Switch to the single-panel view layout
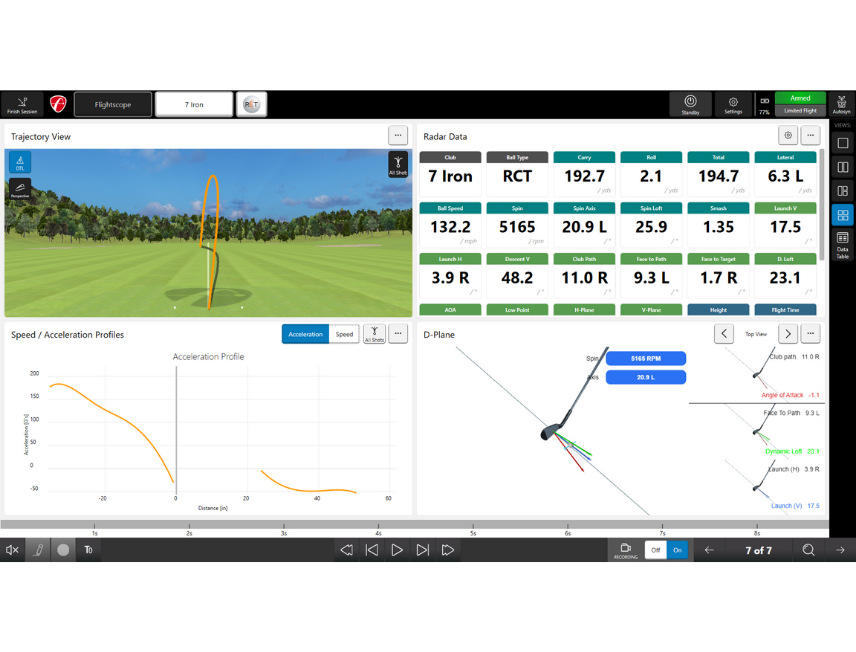The image size is (856, 652). [x=843, y=143]
